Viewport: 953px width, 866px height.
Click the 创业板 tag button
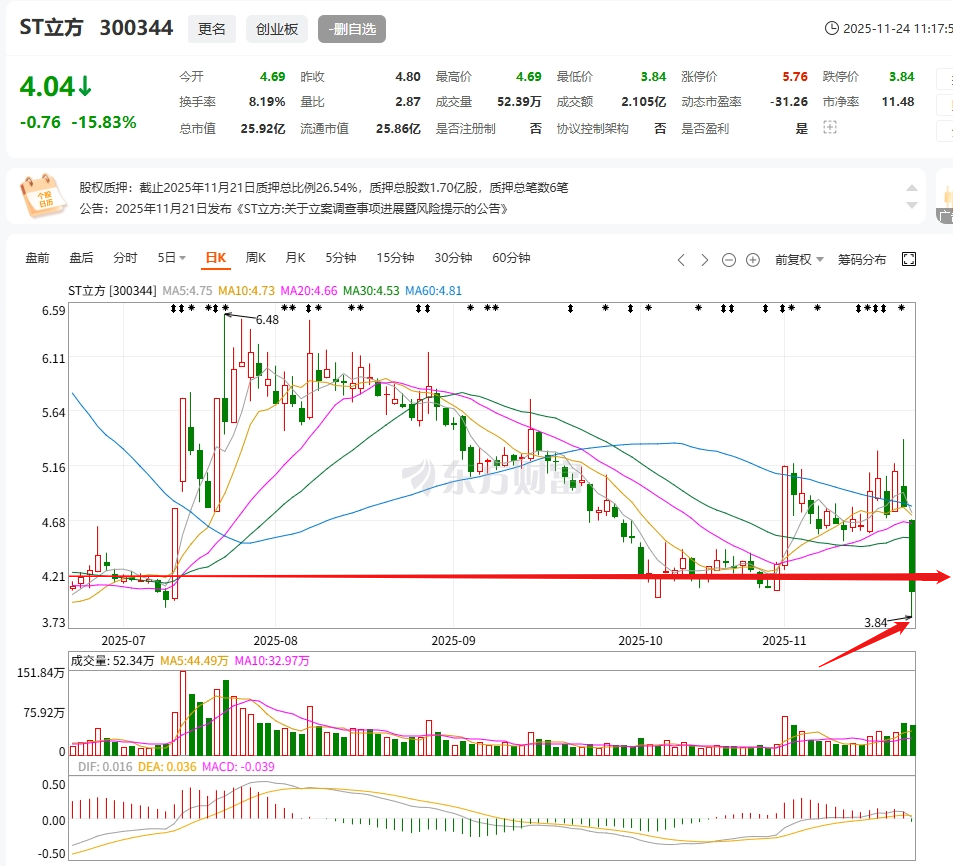pos(277,29)
